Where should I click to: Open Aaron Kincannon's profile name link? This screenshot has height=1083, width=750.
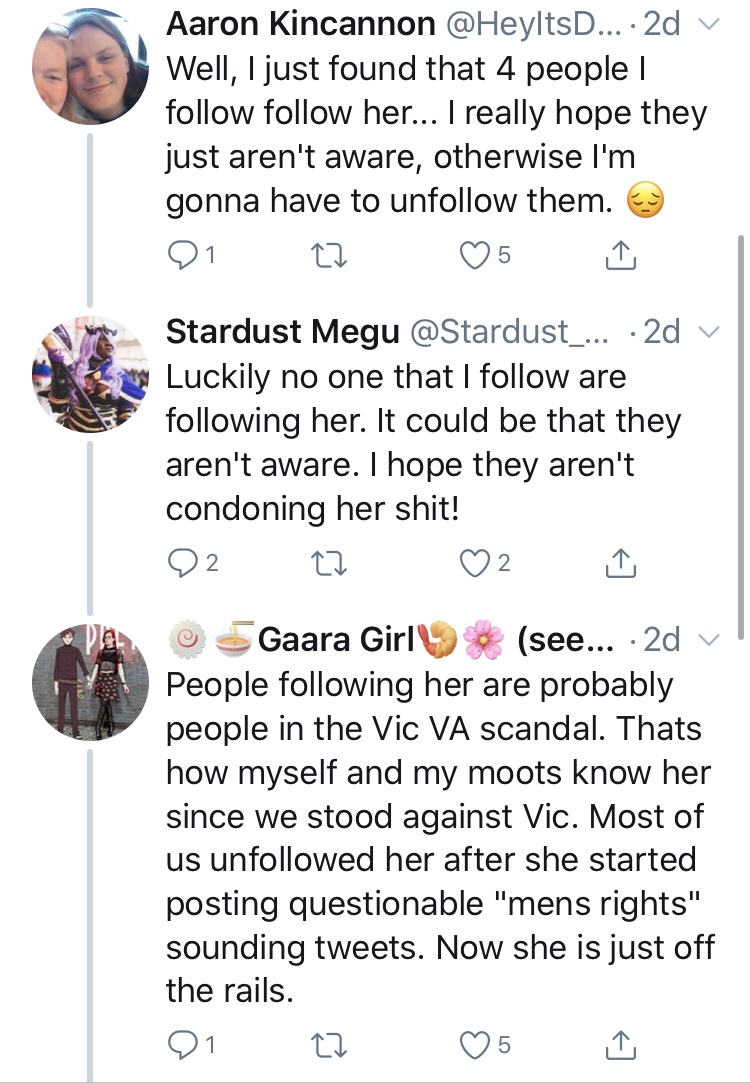[x=300, y=24]
